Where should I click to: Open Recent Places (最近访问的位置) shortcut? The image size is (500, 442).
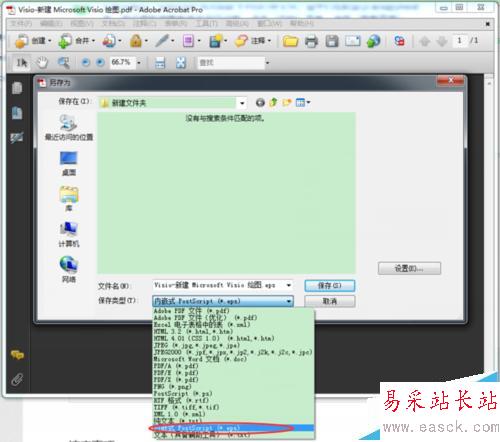[69, 128]
